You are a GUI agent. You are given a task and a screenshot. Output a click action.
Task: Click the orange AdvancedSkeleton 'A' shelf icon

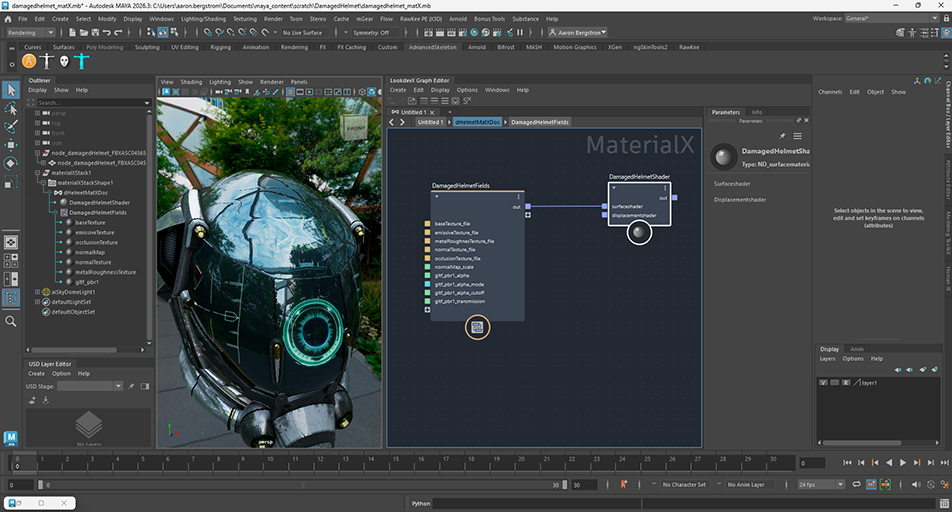coord(29,61)
